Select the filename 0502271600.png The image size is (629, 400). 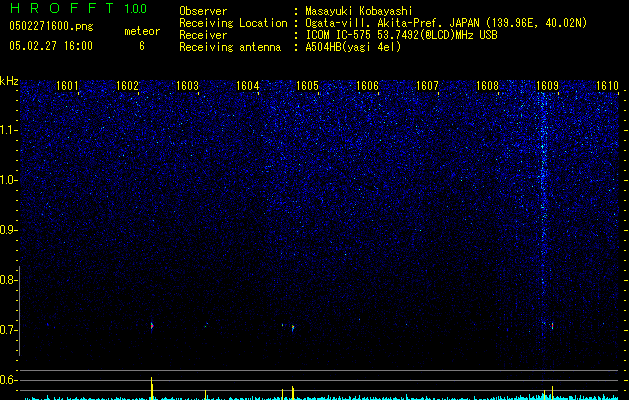51,27
